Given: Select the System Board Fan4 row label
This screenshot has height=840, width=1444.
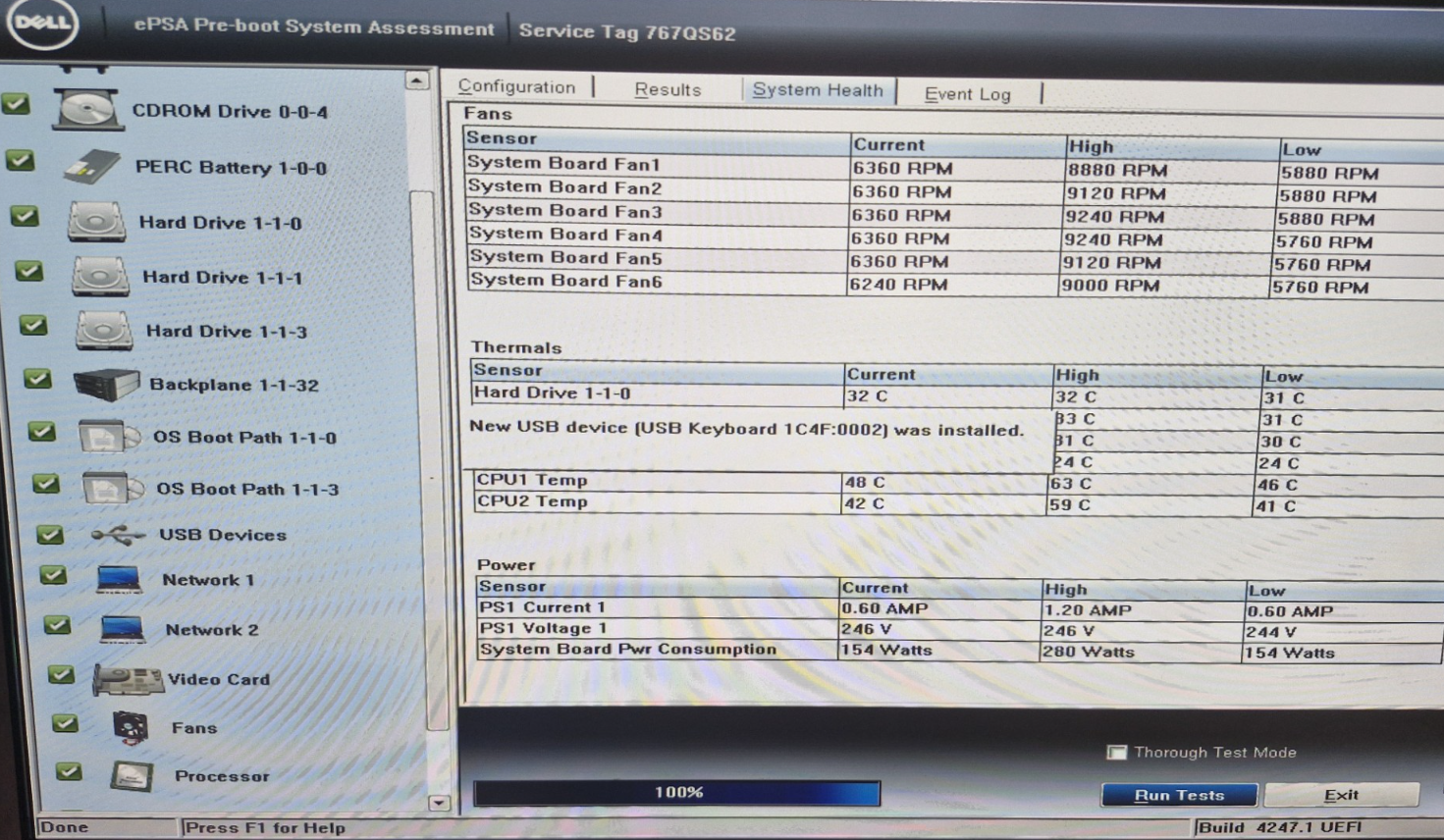Looking at the screenshot, I should coord(565,234).
